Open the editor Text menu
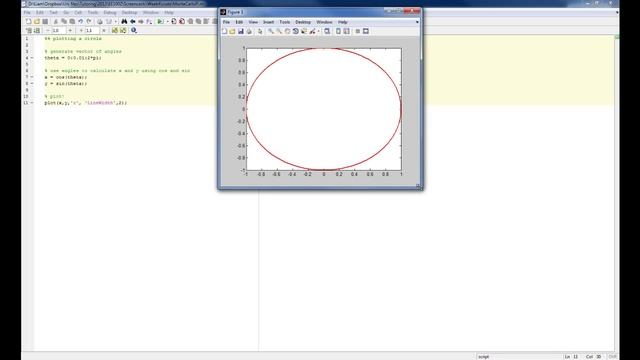640x360 pixels. 53,13
